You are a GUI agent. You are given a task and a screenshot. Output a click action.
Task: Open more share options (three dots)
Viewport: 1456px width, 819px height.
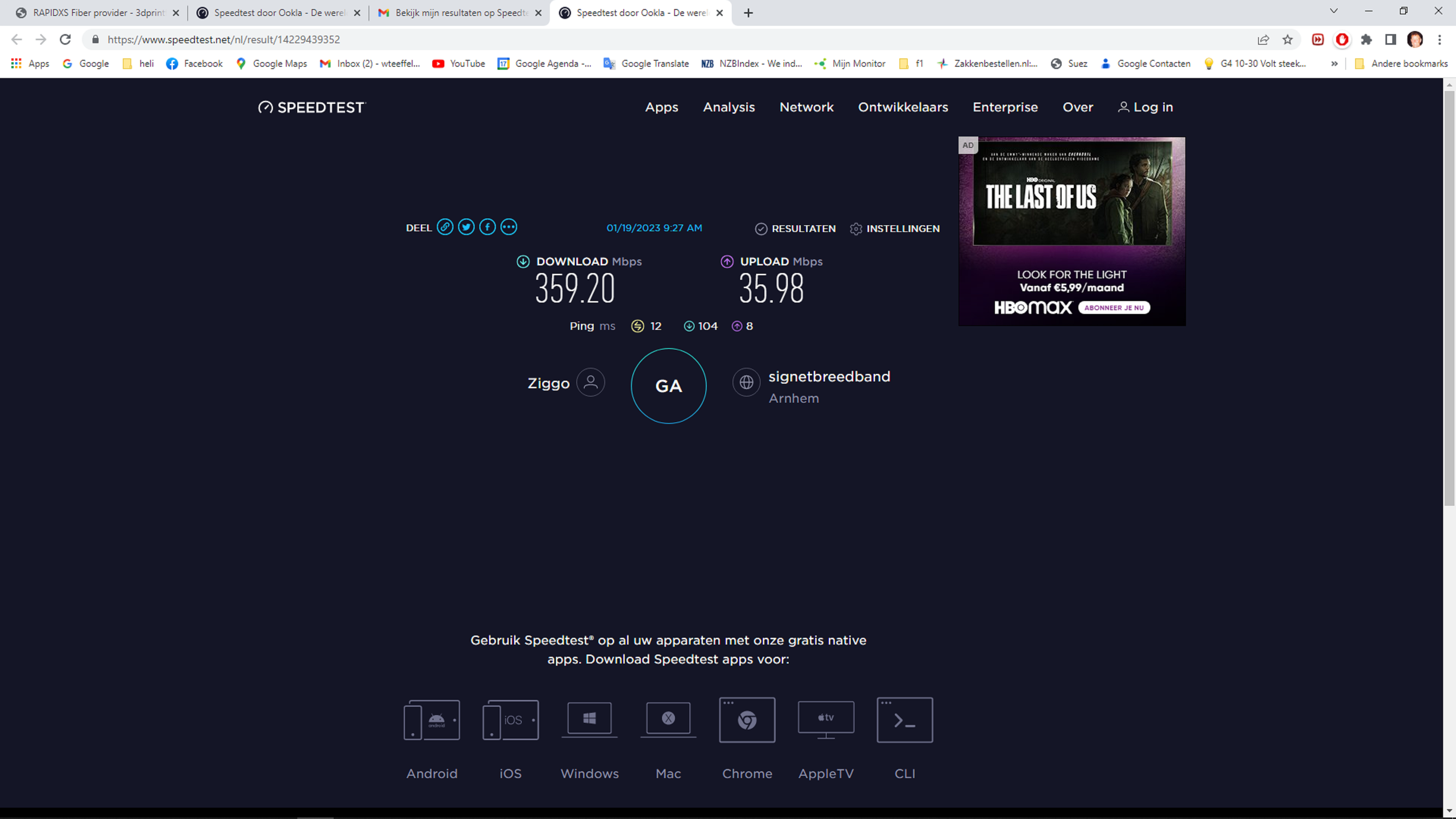tap(509, 227)
